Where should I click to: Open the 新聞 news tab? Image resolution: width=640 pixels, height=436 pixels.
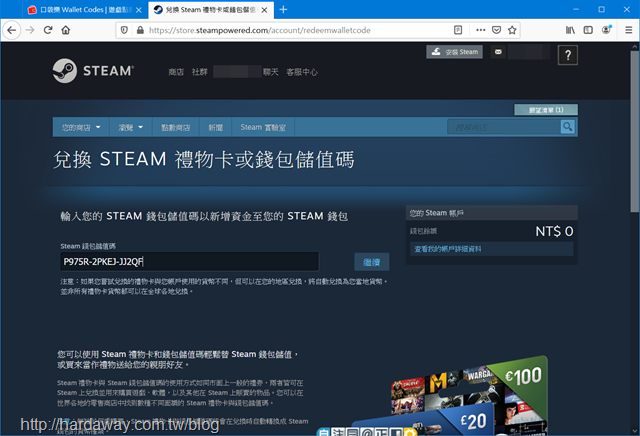[x=216, y=127]
